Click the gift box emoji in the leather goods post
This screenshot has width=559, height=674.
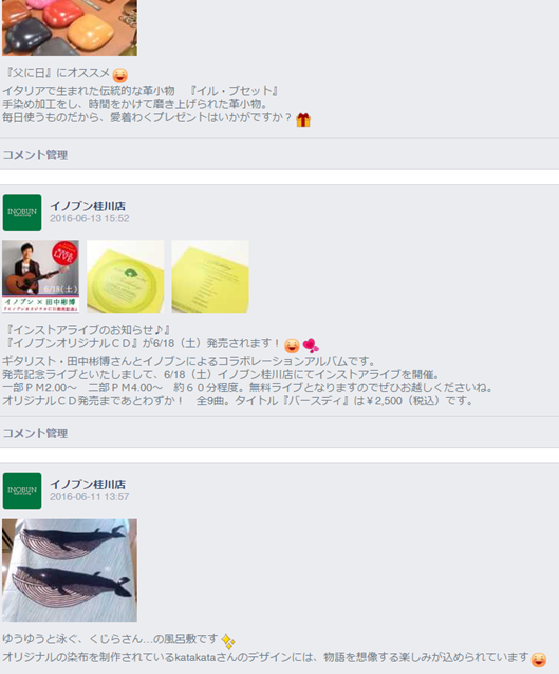tap(303, 119)
